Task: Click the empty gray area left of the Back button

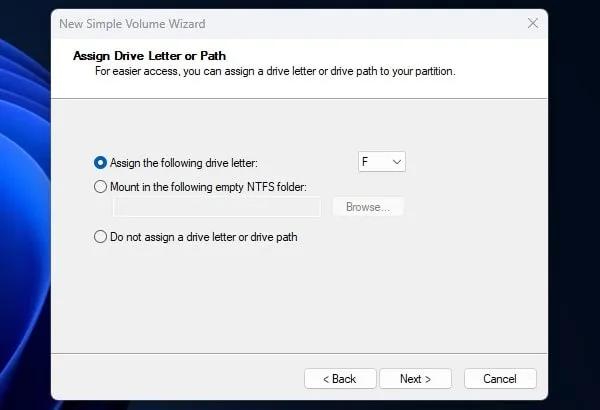Action: tap(180, 379)
